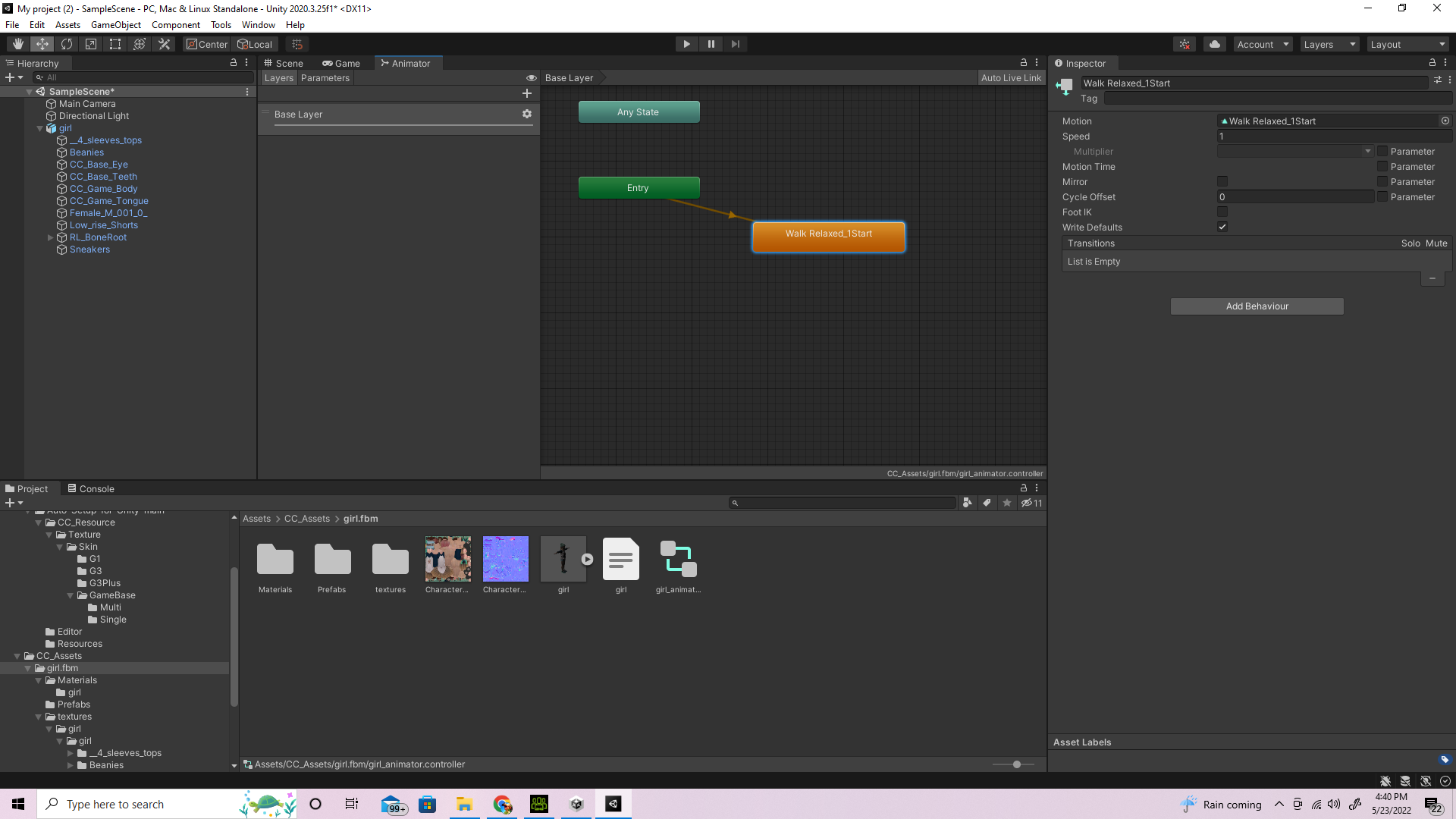Open the Assets menu
Viewport: 1456px width, 819px height.
pos(67,25)
